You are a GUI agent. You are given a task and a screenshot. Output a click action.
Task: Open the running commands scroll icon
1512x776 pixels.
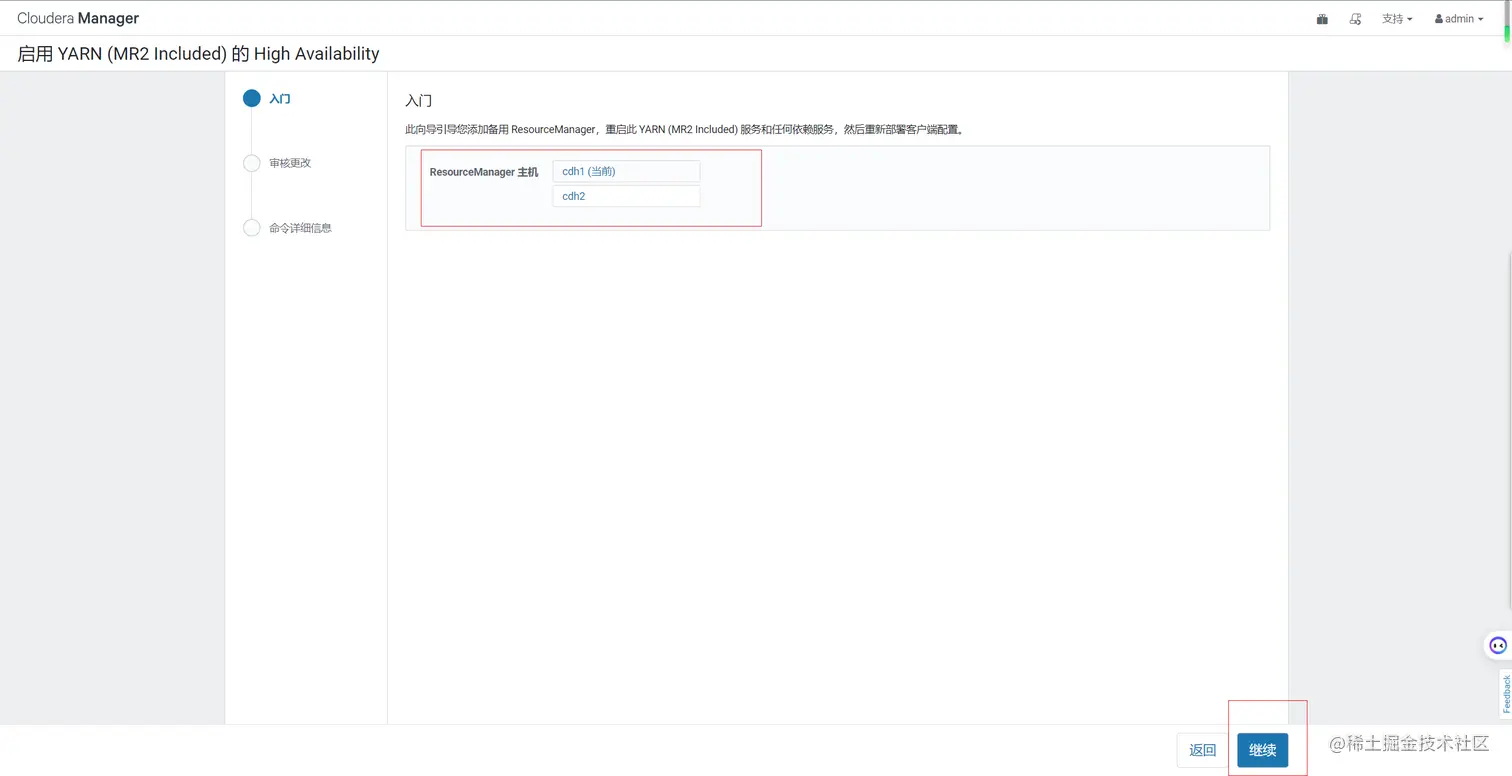click(1355, 19)
